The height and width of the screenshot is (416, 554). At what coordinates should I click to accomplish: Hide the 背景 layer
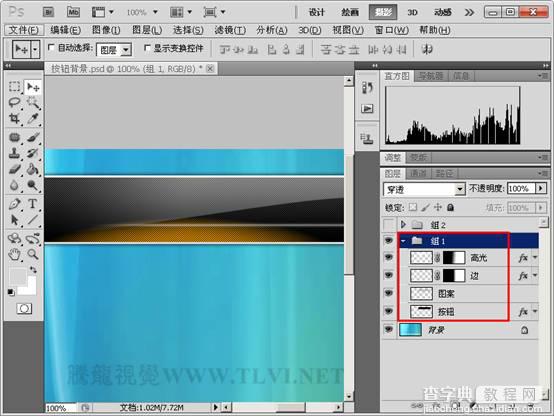[x=389, y=329]
